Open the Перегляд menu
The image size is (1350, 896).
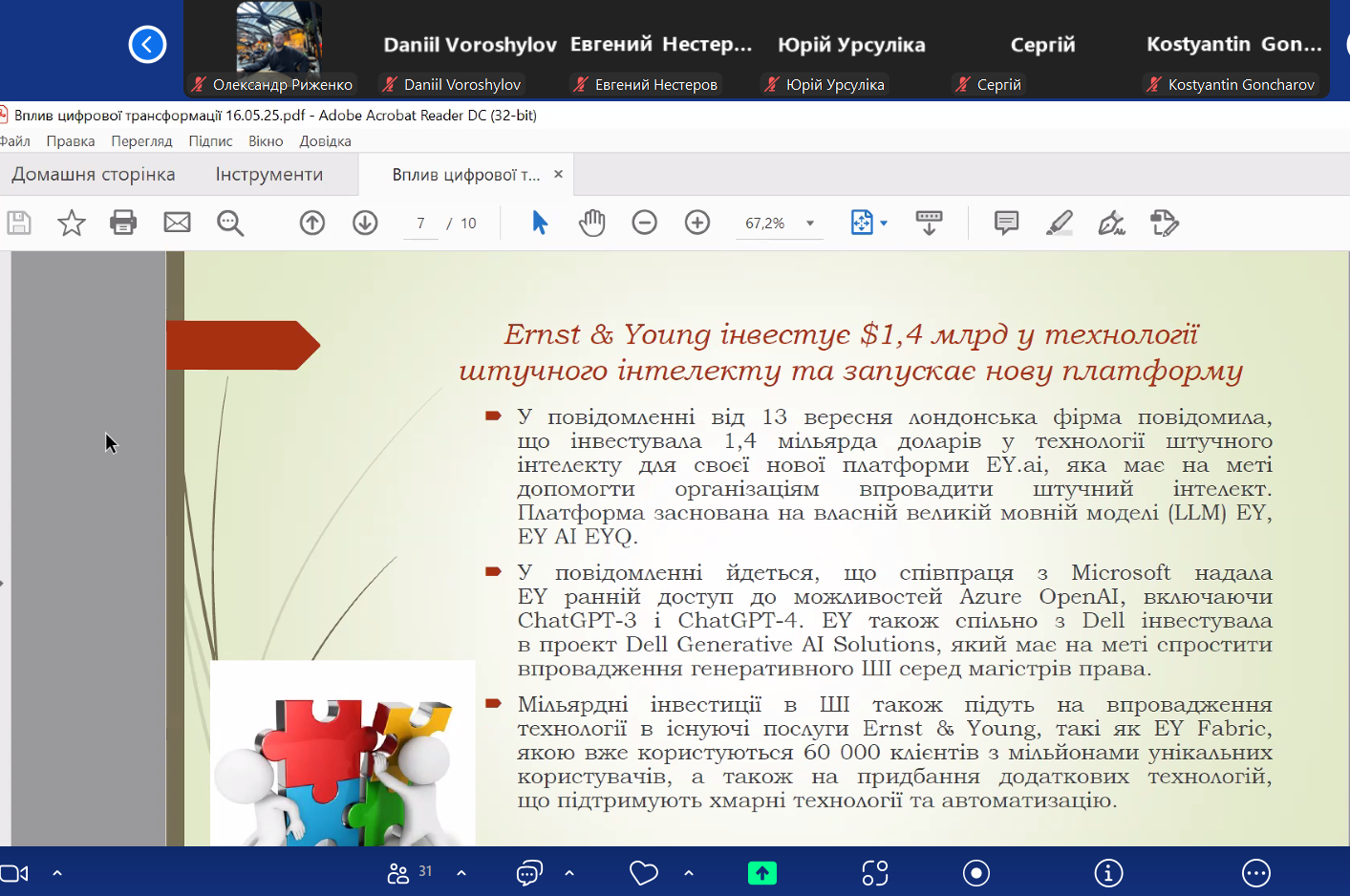[141, 140]
